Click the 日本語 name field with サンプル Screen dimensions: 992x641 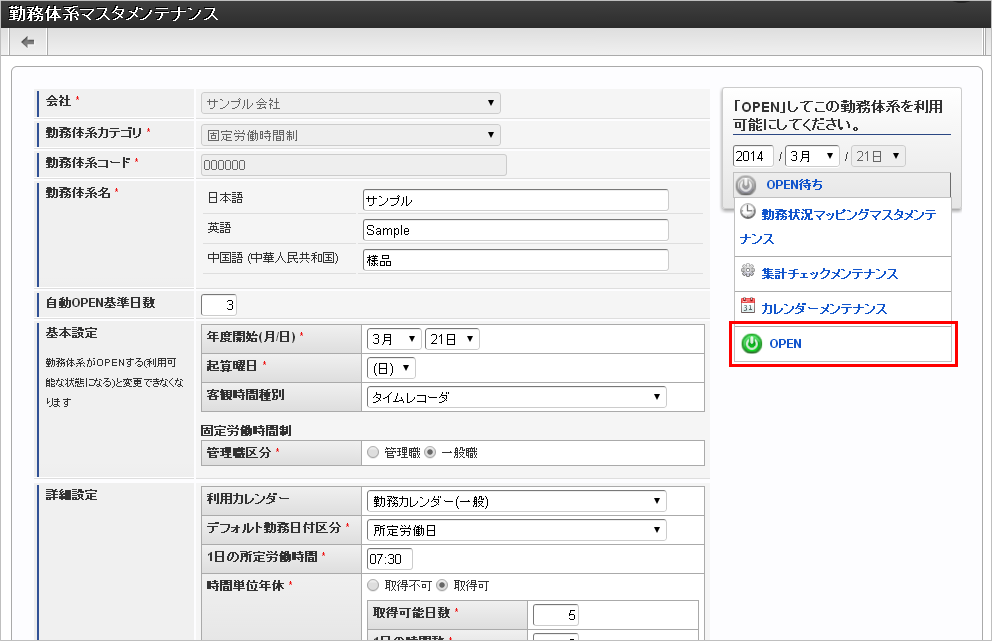click(516, 200)
